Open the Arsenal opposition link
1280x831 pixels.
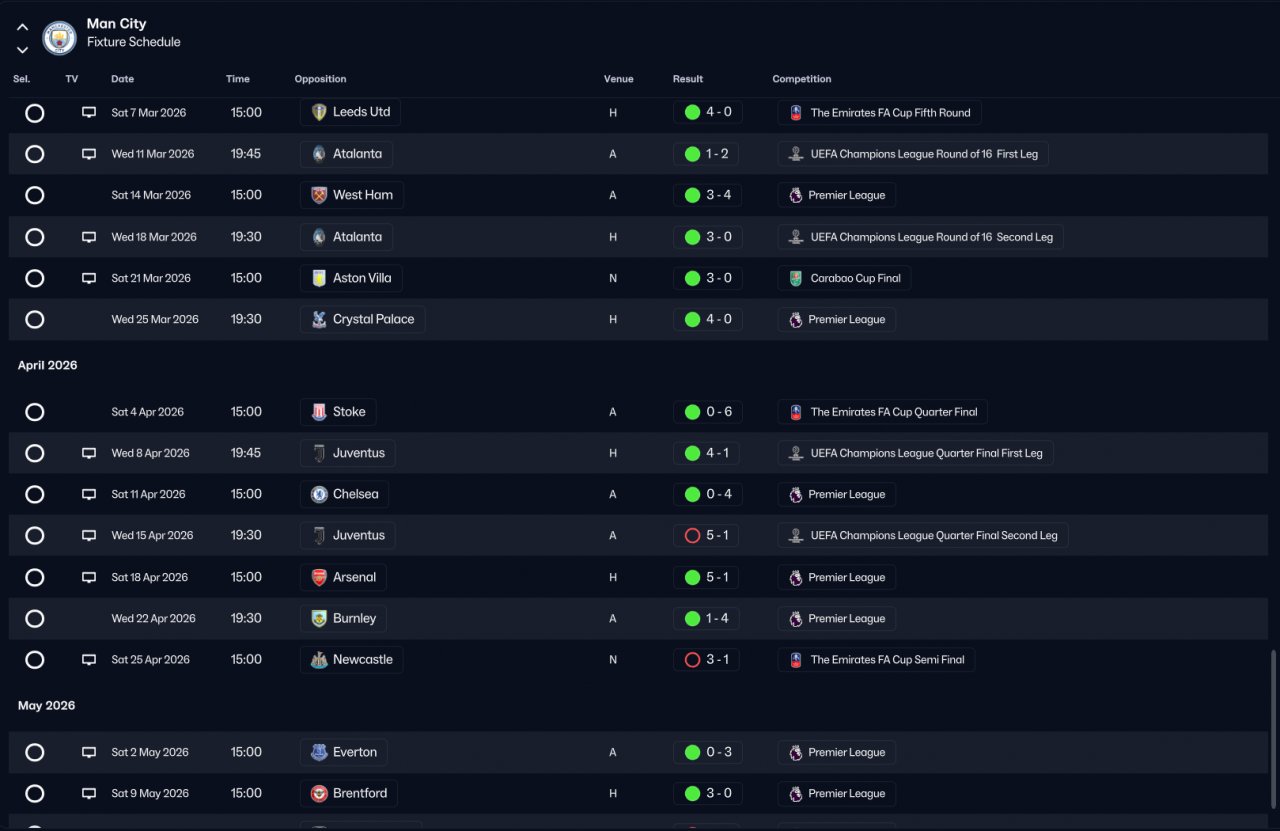click(x=343, y=577)
